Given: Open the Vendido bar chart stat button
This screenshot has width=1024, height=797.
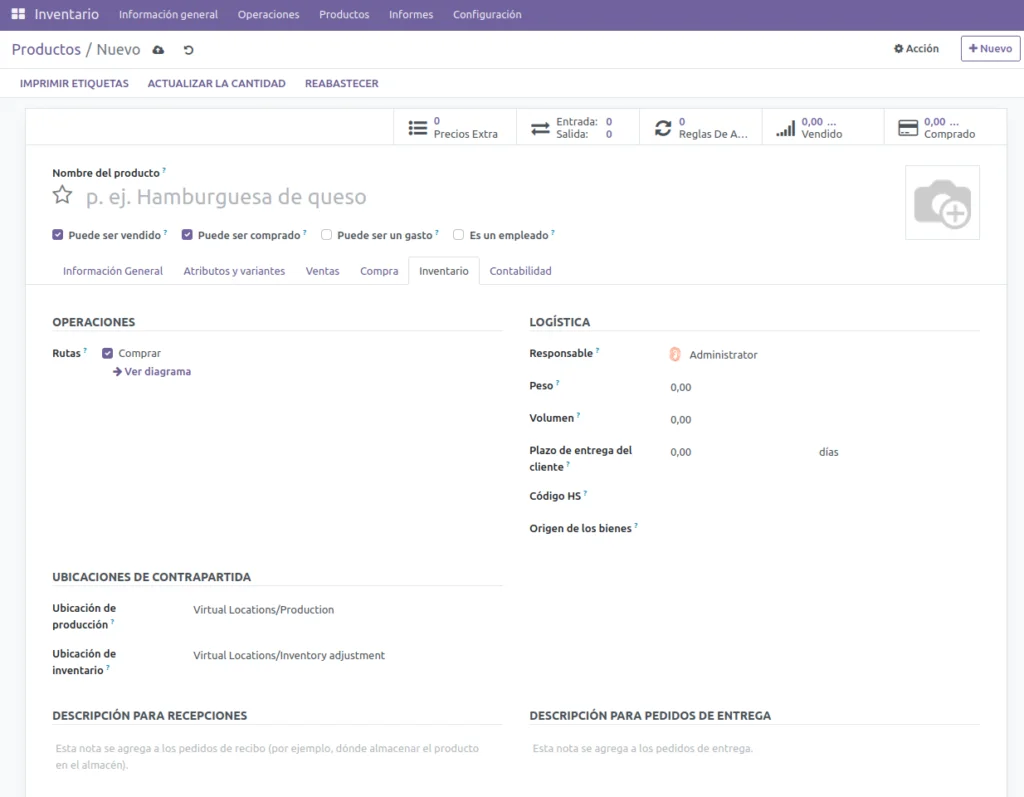Looking at the screenshot, I should click(x=822, y=127).
